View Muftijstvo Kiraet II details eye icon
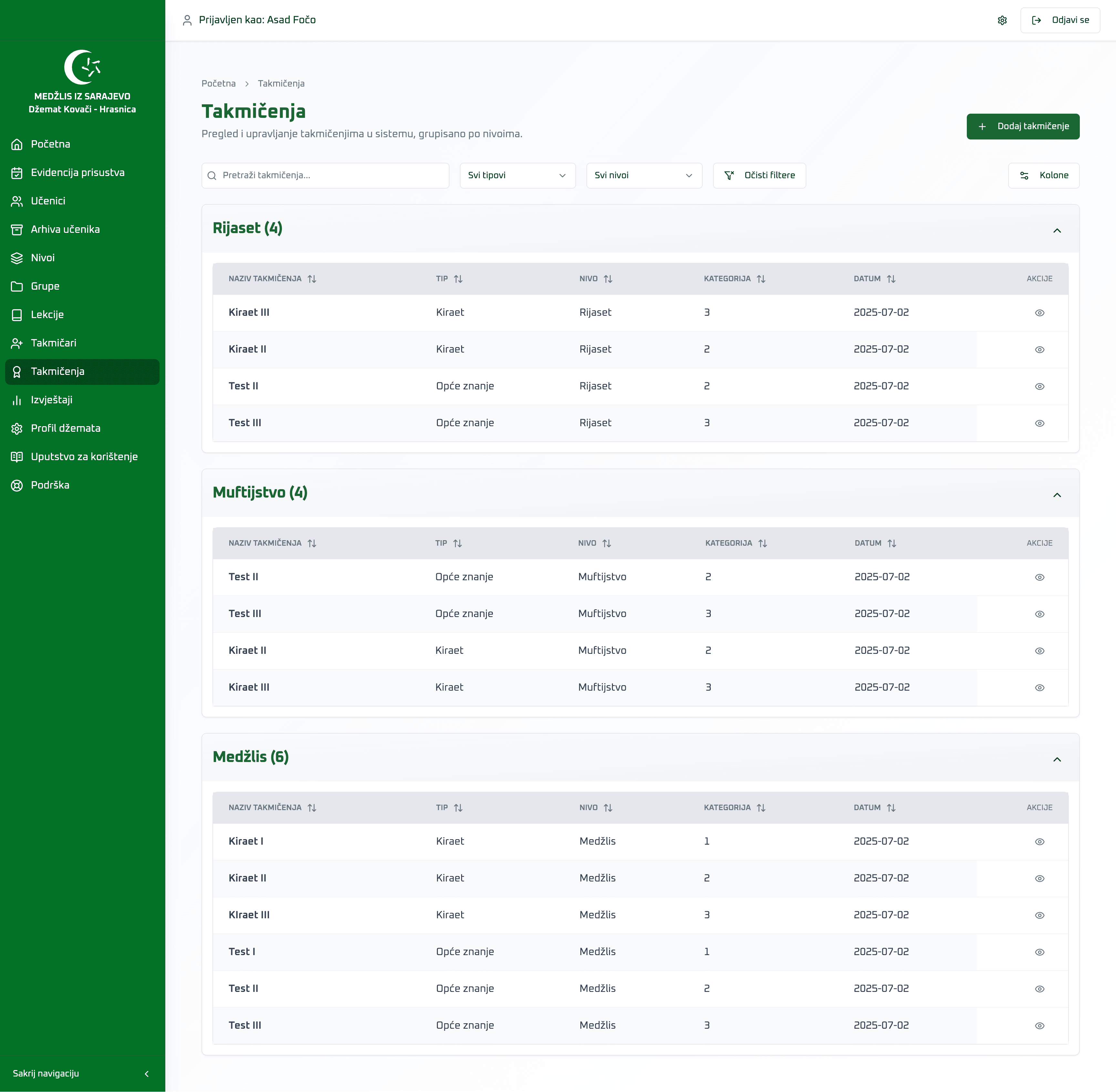 pos(1039,651)
